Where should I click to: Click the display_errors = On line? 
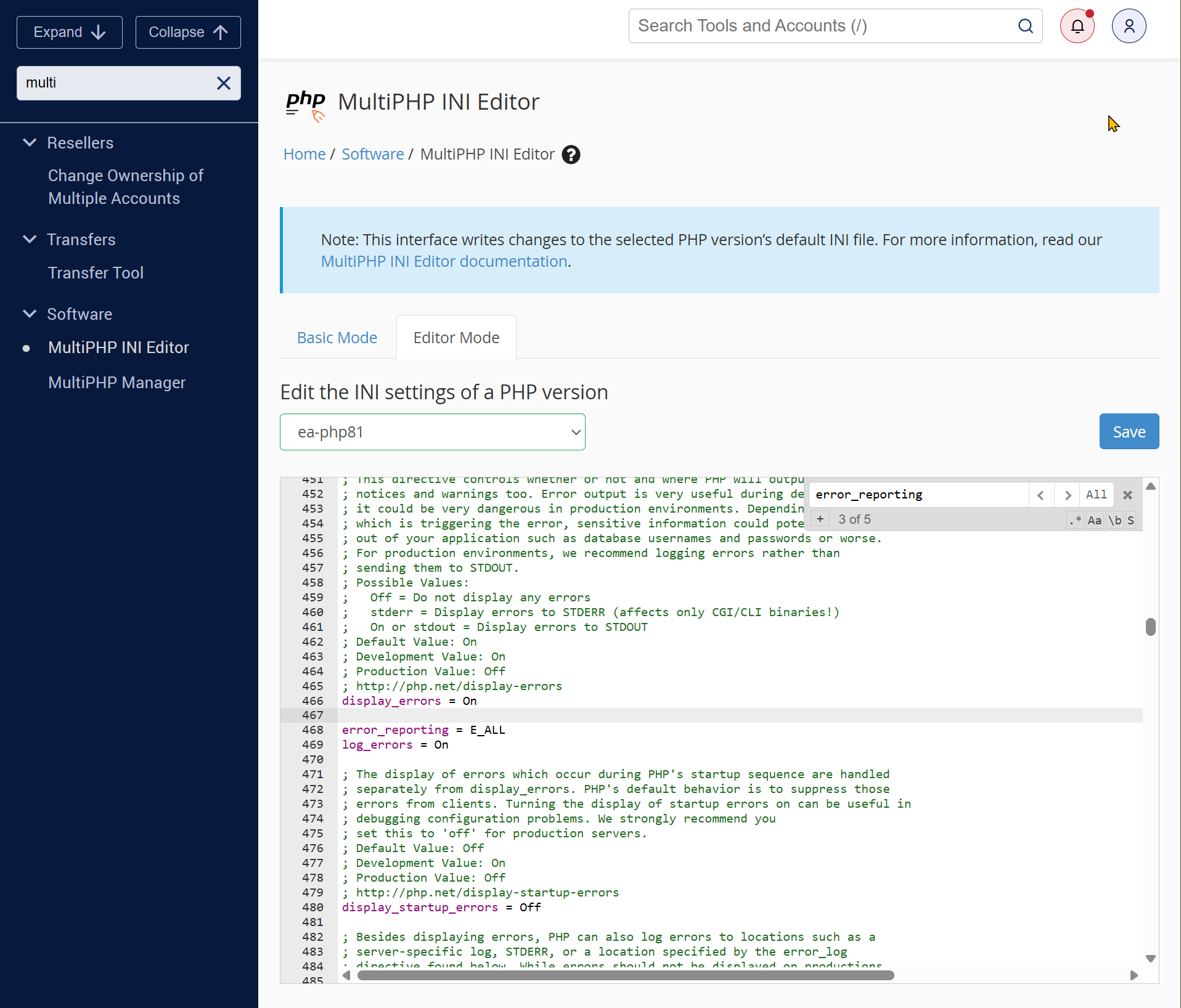coord(409,701)
